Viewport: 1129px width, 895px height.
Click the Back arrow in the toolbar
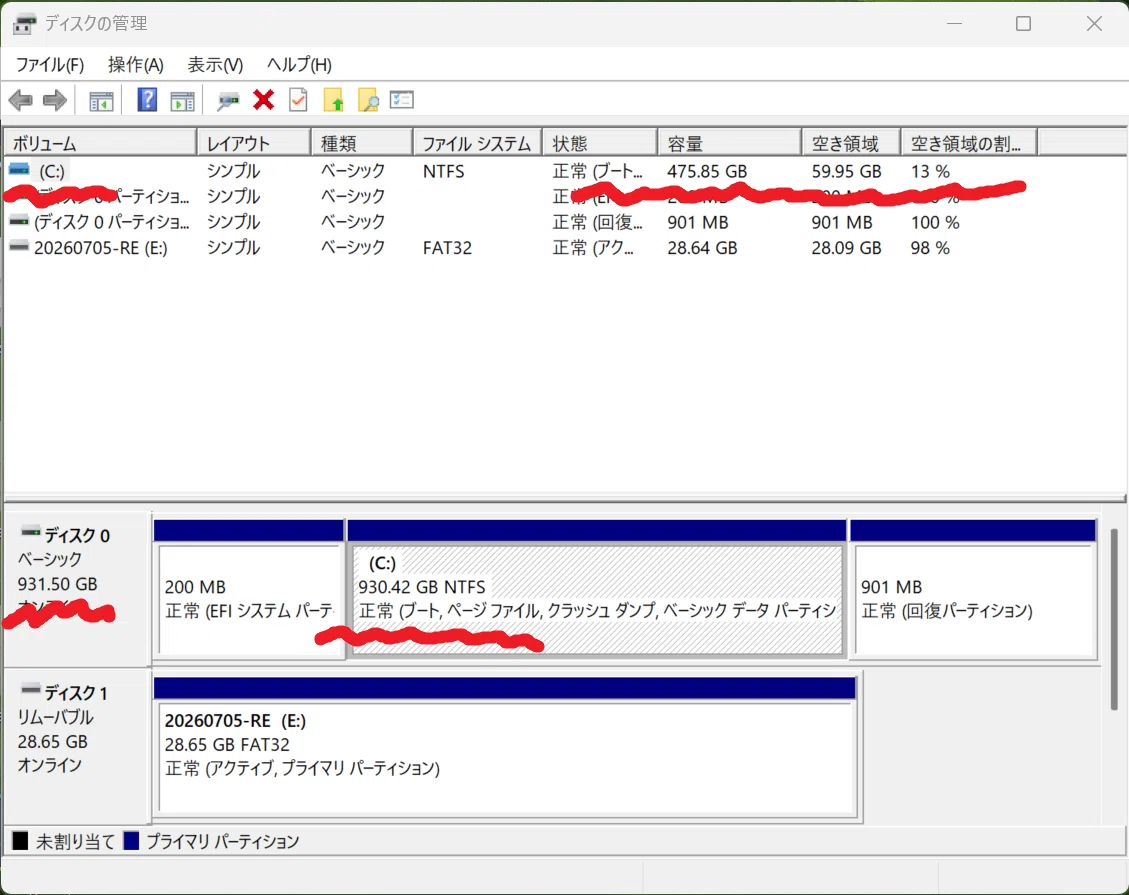[21, 100]
